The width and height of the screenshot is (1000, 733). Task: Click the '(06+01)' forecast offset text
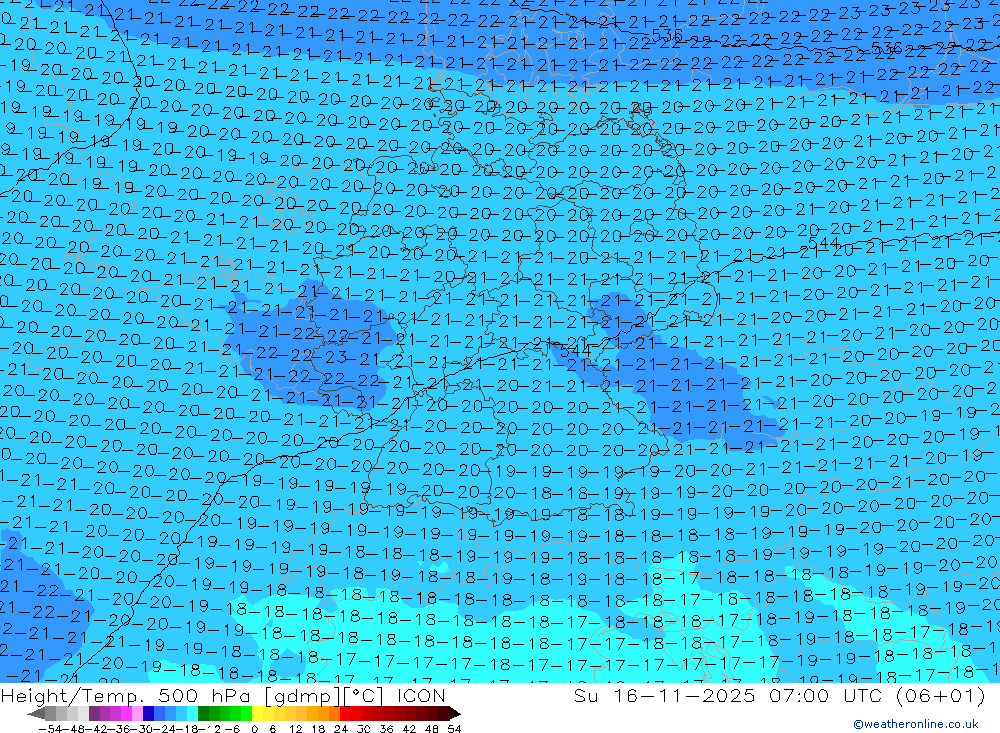click(x=941, y=695)
